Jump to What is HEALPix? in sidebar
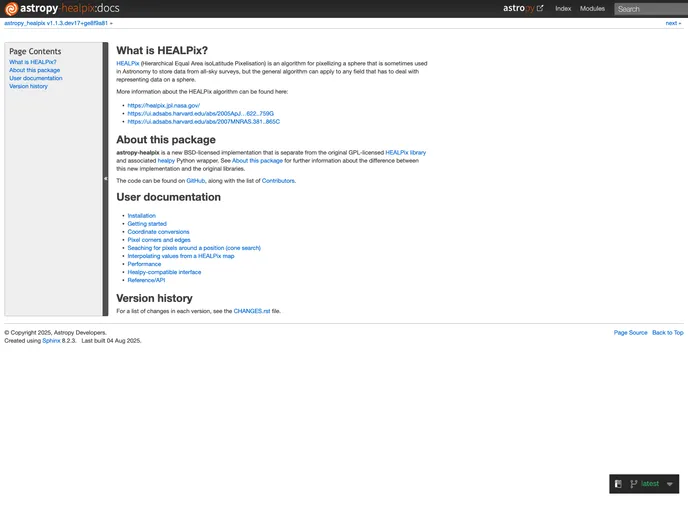 pyautogui.click(x=32, y=62)
